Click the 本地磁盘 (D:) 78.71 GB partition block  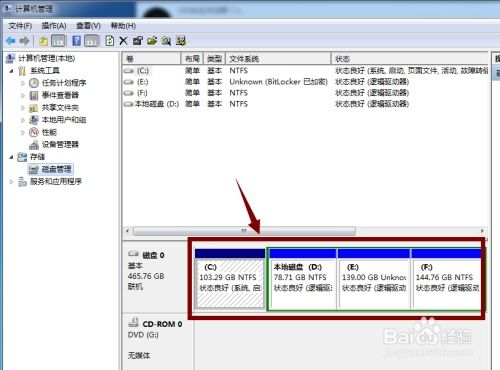pos(303,279)
